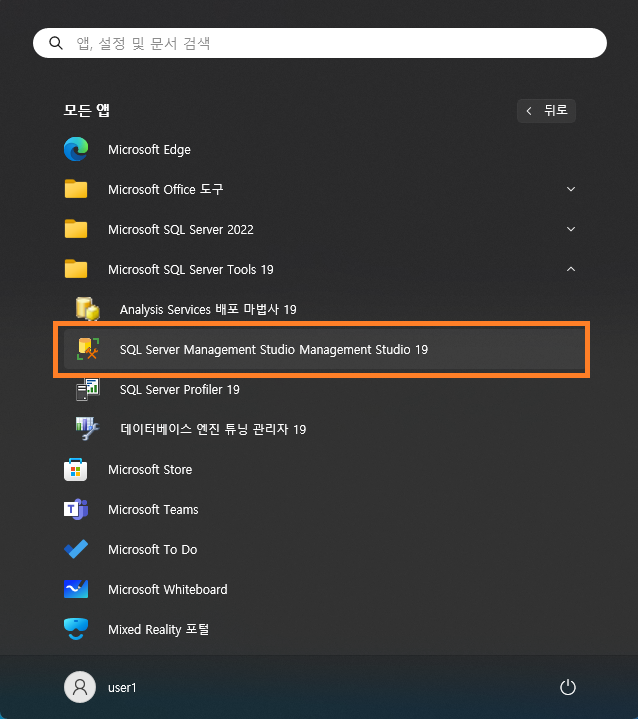Open the Microsoft Store icon

pos(76,470)
